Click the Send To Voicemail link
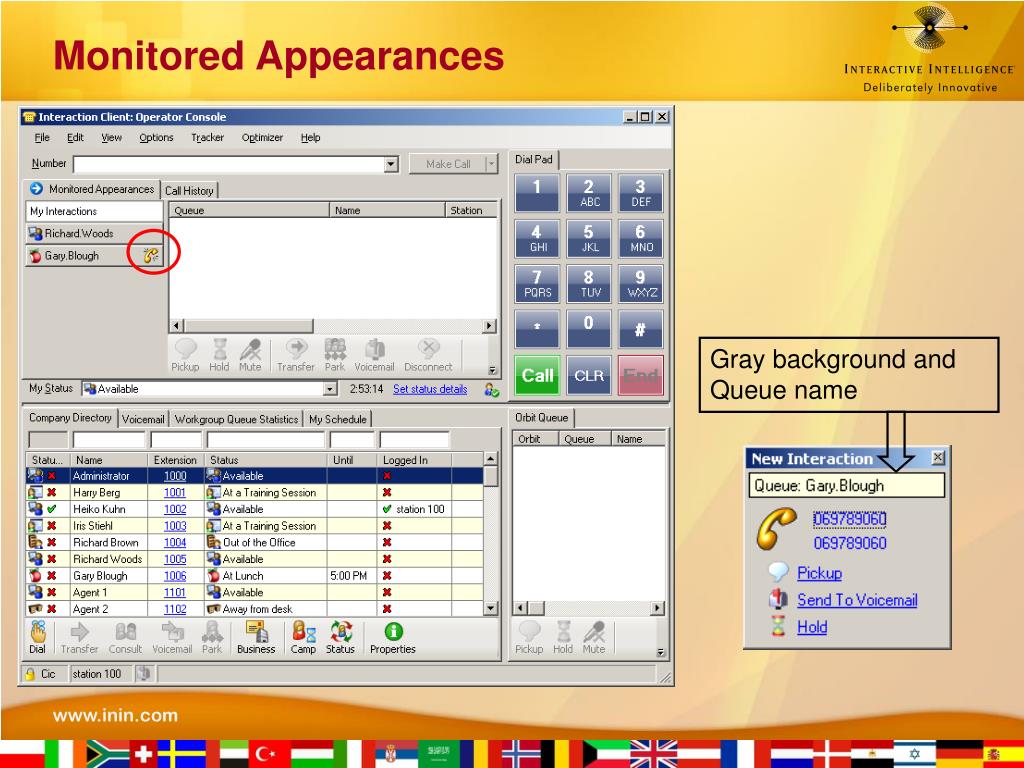This screenshot has width=1024, height=768. [x=857, y=600]
